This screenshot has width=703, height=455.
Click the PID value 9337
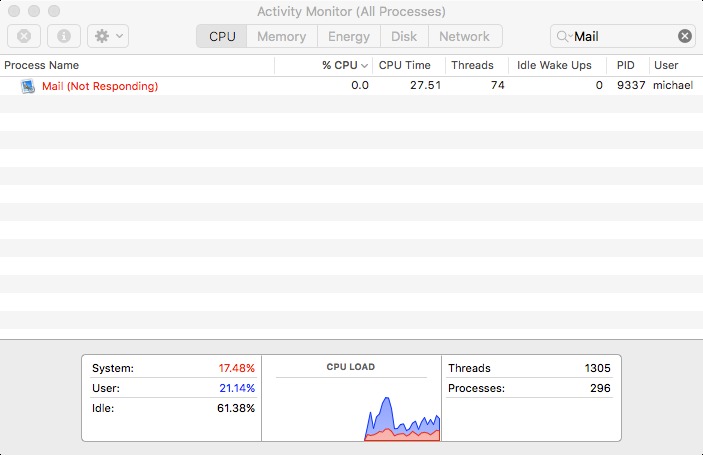(x=631, y=85)
